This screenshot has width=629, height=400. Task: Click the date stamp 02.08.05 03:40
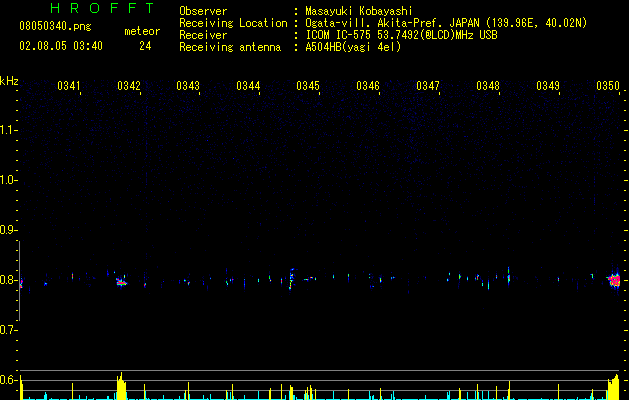61,46
